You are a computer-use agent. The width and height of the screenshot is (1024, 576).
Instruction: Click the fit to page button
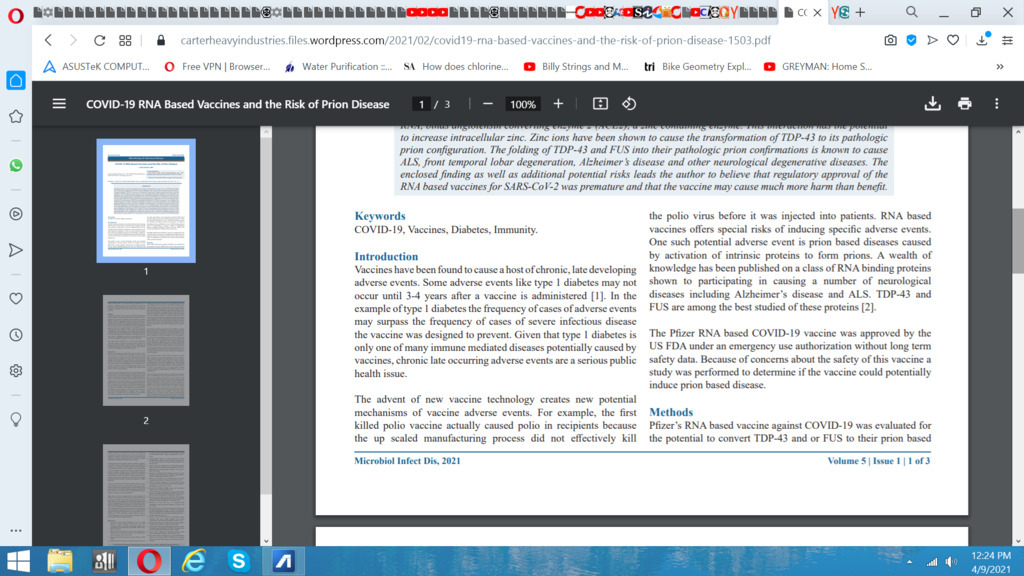(600, 104)
